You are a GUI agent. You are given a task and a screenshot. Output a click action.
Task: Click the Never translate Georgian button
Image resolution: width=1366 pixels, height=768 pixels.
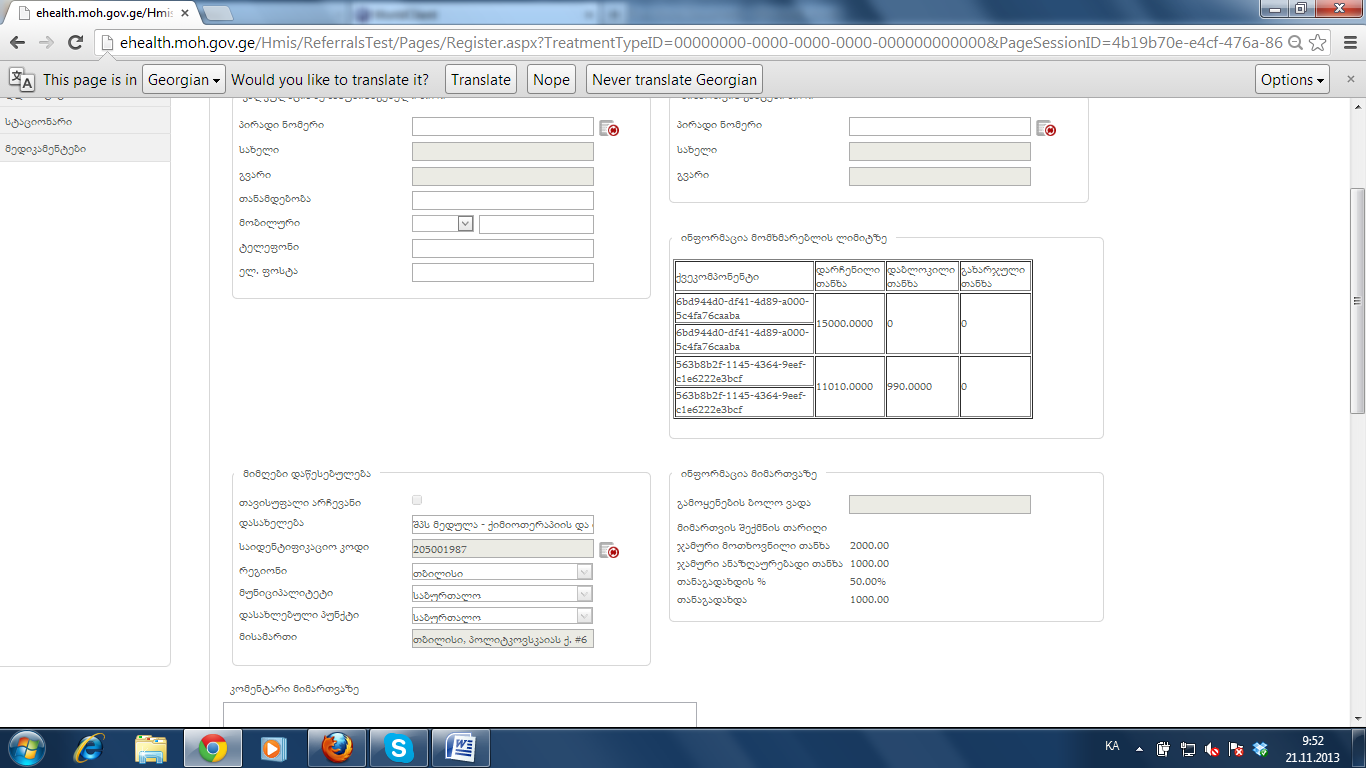(x=674, y=80)
